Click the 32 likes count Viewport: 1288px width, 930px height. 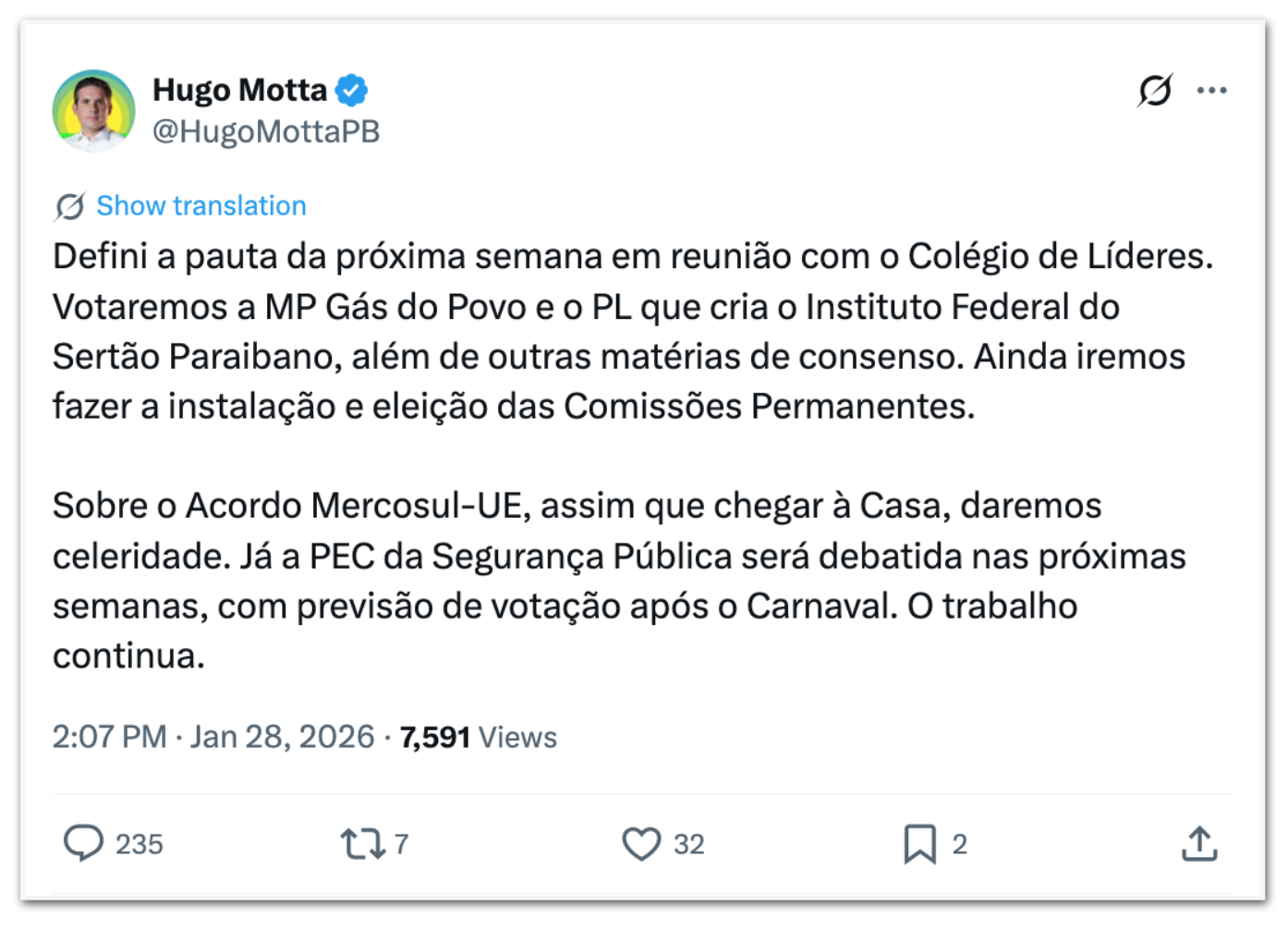[x=689, y=844]
